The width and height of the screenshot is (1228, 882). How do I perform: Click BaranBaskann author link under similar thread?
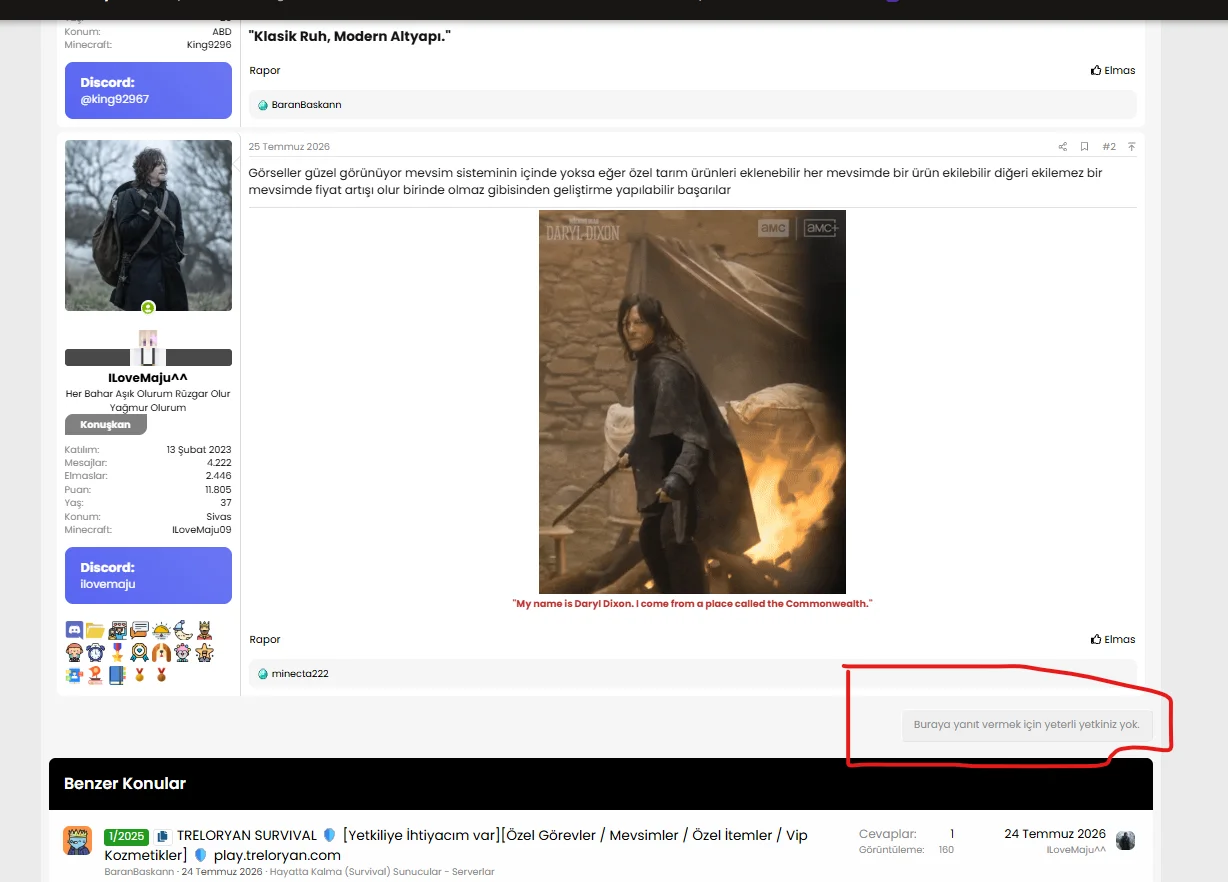click(139, 872)
